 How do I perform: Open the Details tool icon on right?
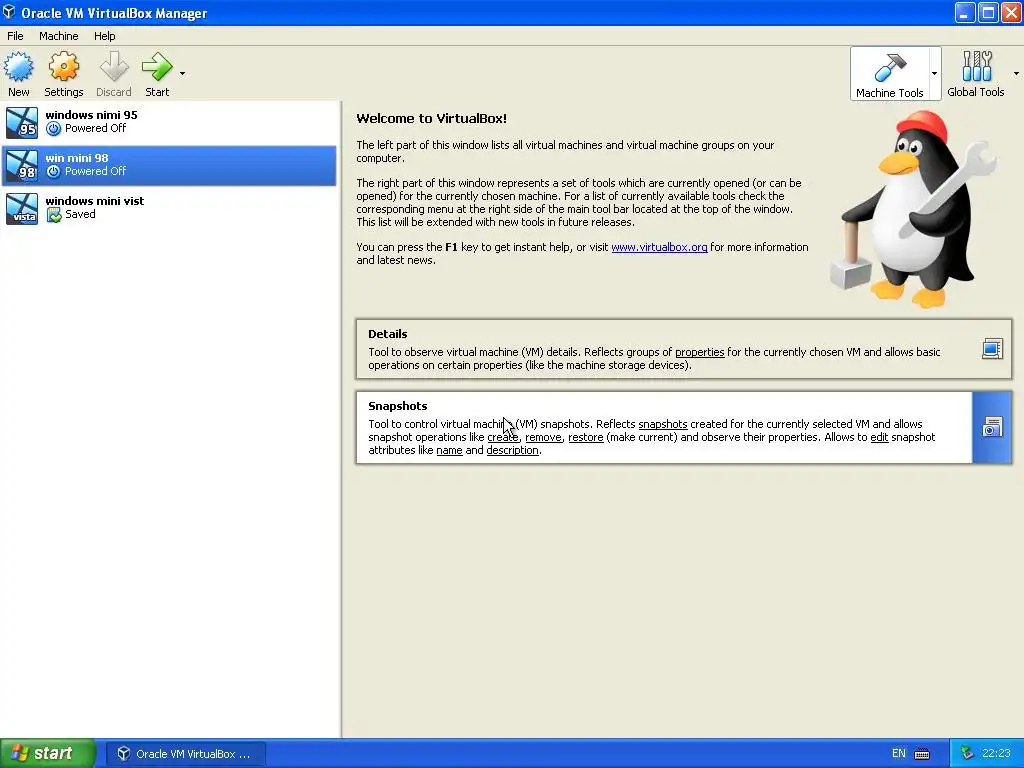tap(992, 349)
